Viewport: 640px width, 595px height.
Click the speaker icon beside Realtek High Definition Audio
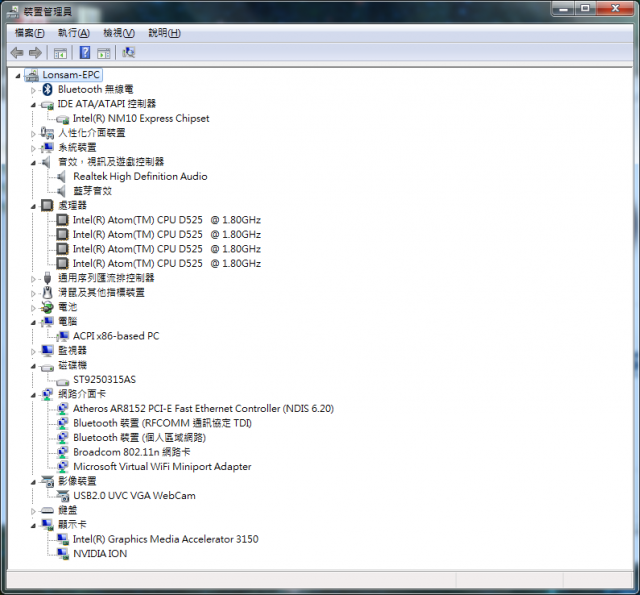click(61, 177)
